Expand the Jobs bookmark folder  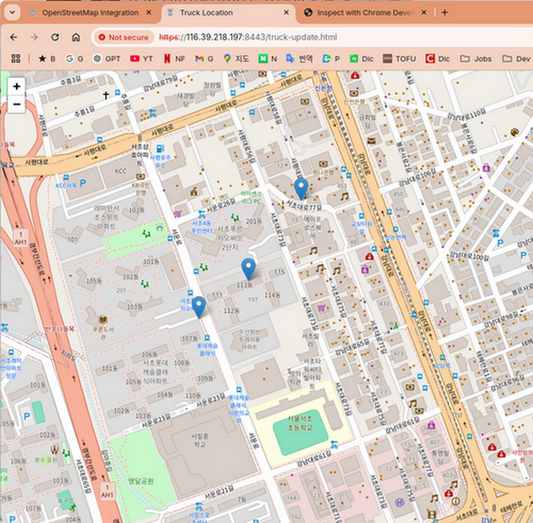click(x=476, y=59)
